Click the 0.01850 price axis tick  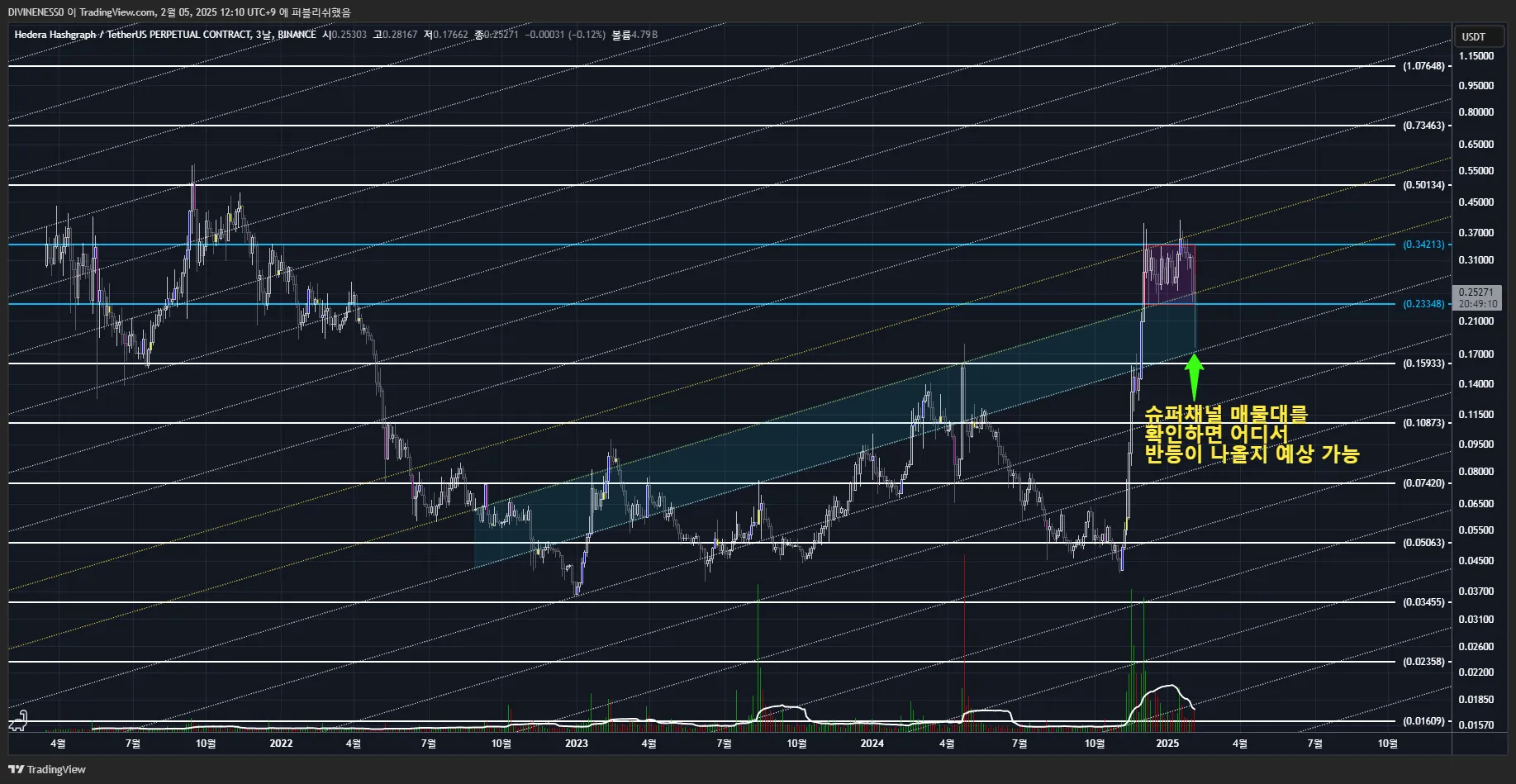coord(1476,700)
